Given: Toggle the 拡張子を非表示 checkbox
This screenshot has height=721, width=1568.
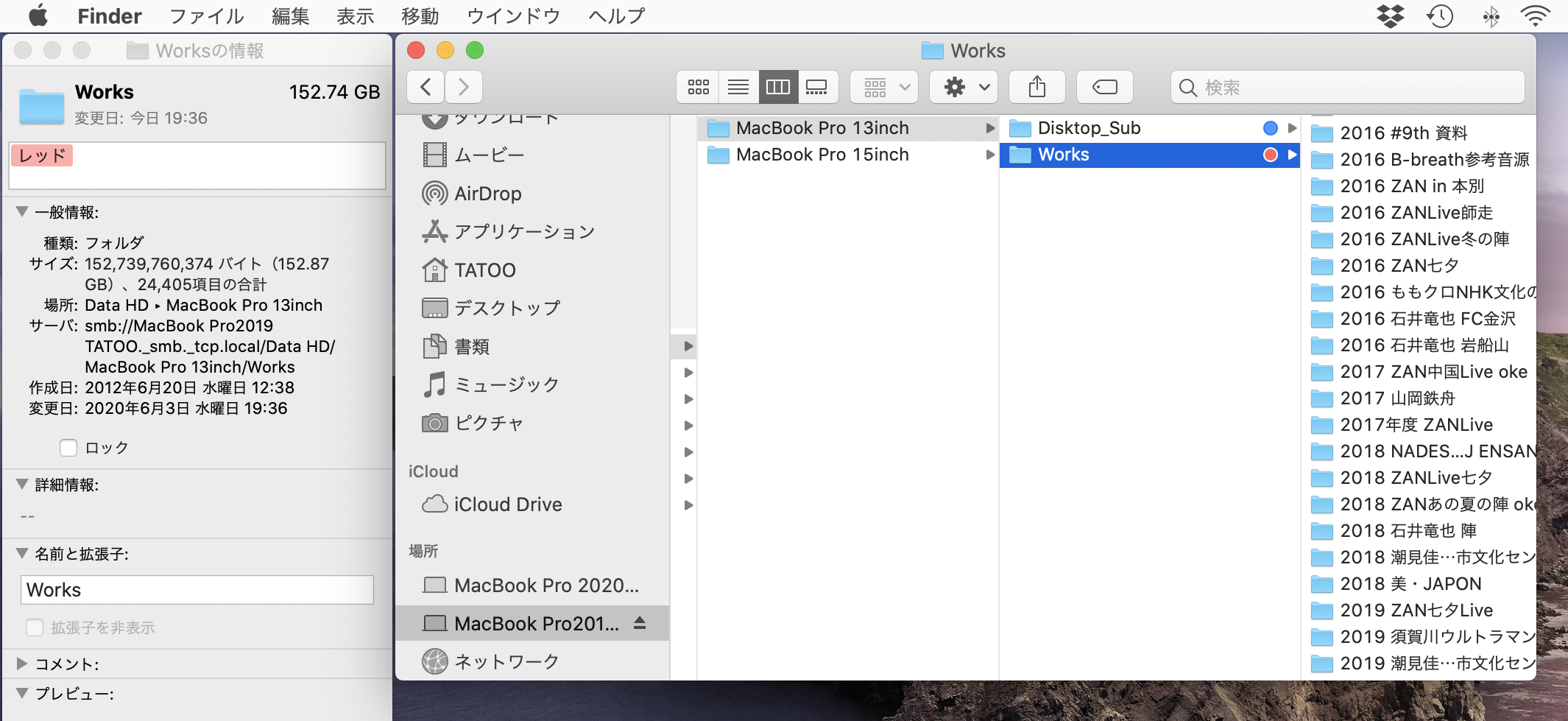Looking at the screenshot, I should click(x=34, y=627).
